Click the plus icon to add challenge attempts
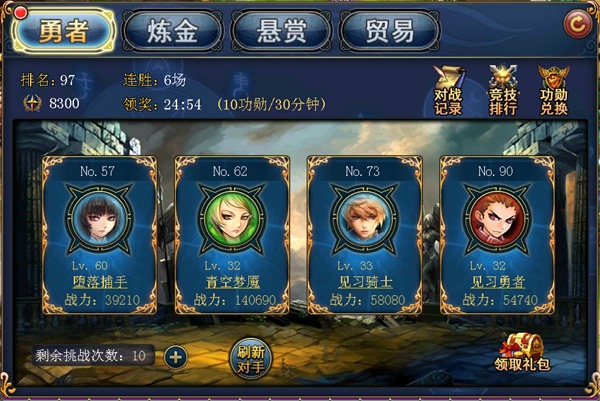Image resolution: width=600 pixels, height=401 pixels. tap(176, 357)
